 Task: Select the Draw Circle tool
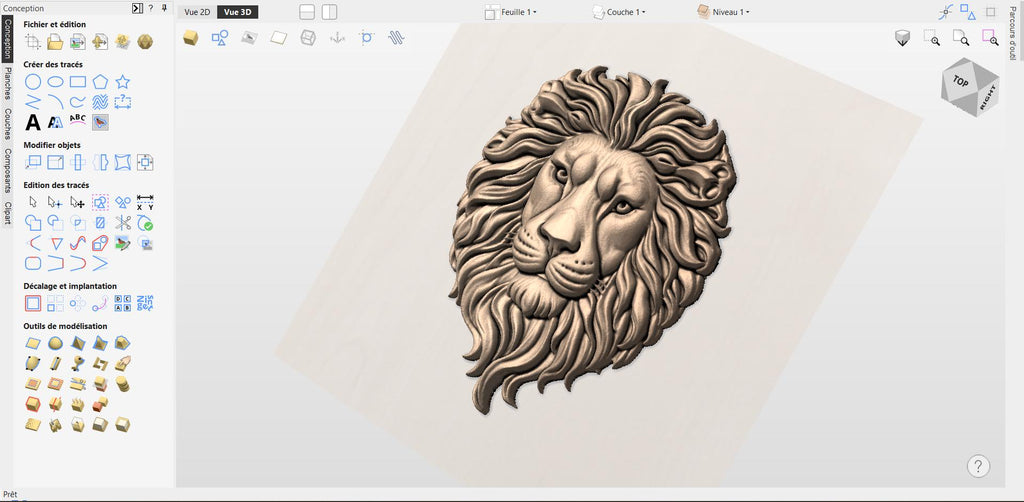33,82
